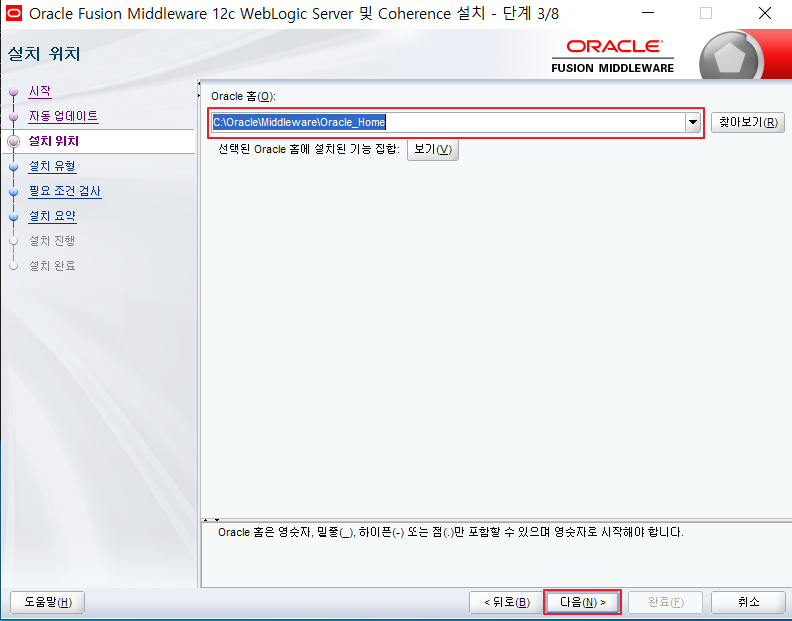Image resolution: width=792 pixels, height=621 pixels.
Task: Click the 'Oracle 홈(O):' label
Action: click(x=243, y=96)
